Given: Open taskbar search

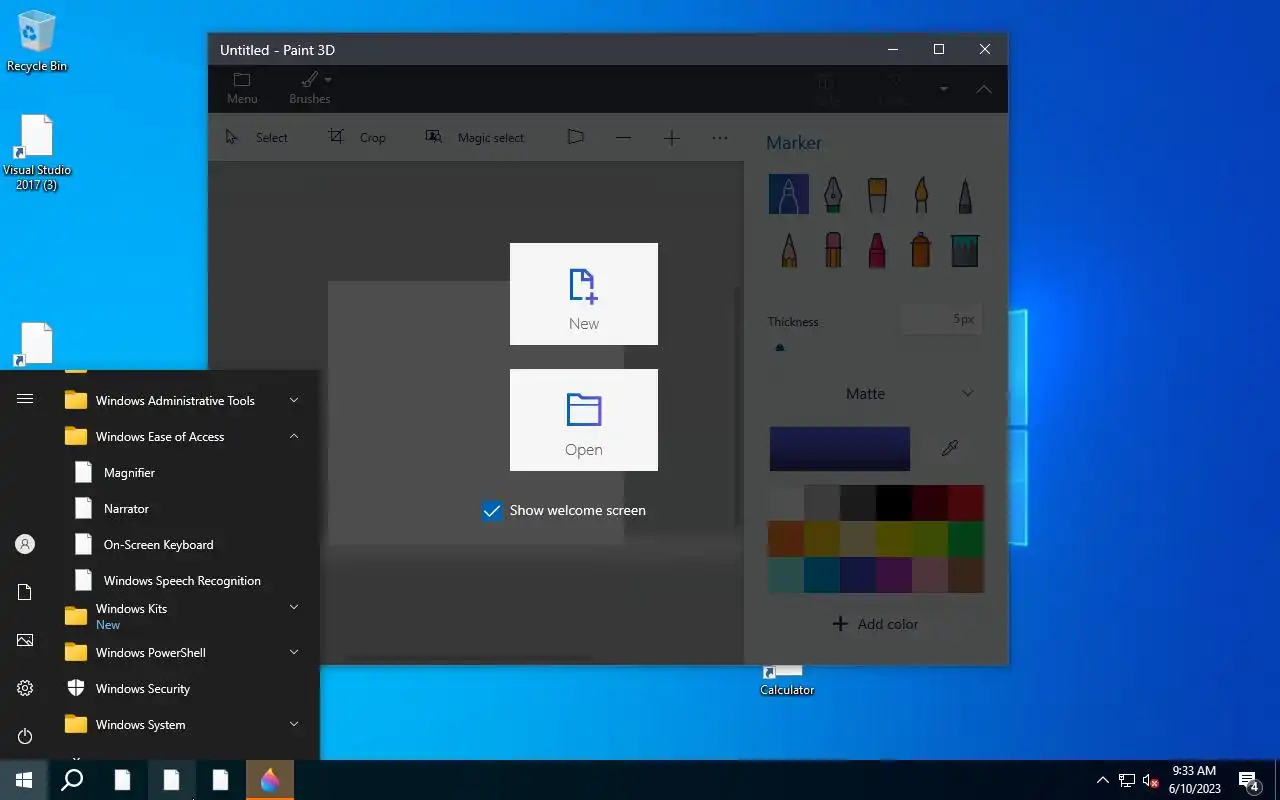Looking at the screenshot, I should 72,780.
